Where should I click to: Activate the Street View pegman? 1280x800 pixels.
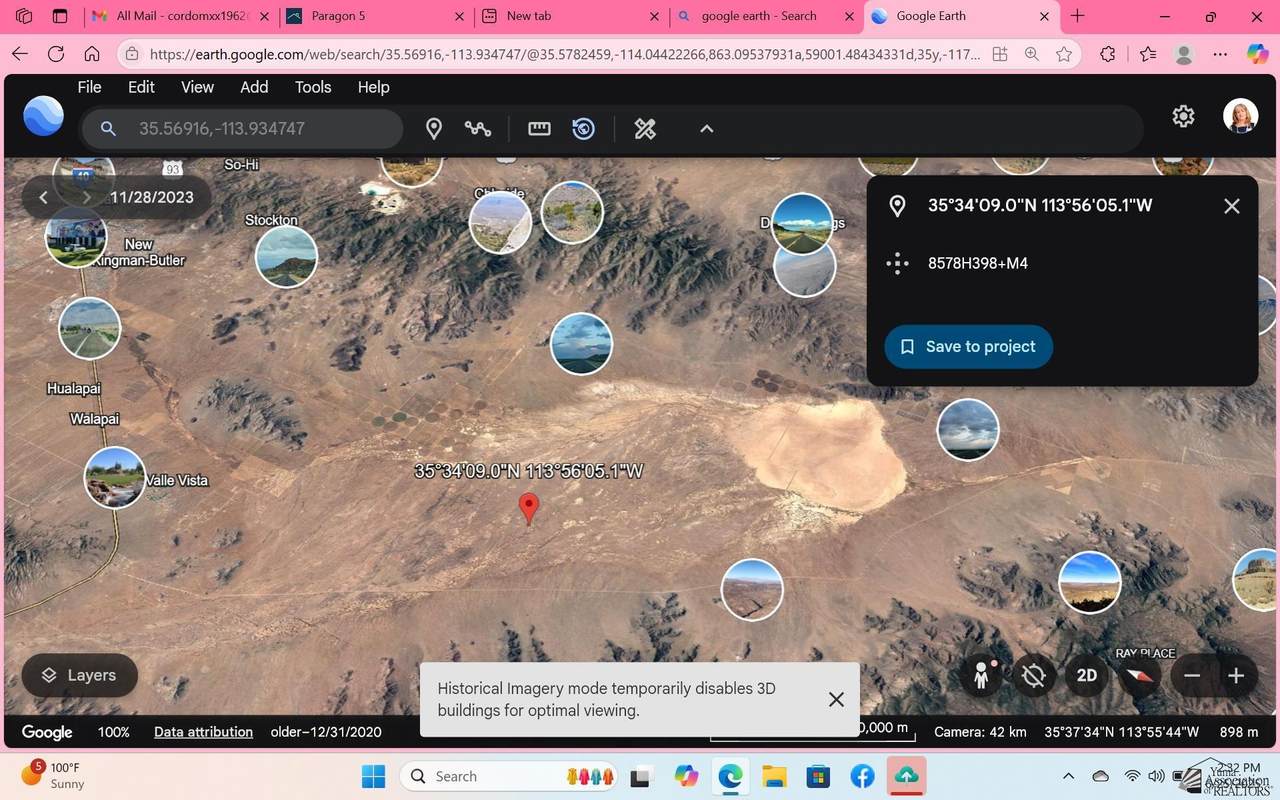(x=981, y=675)
